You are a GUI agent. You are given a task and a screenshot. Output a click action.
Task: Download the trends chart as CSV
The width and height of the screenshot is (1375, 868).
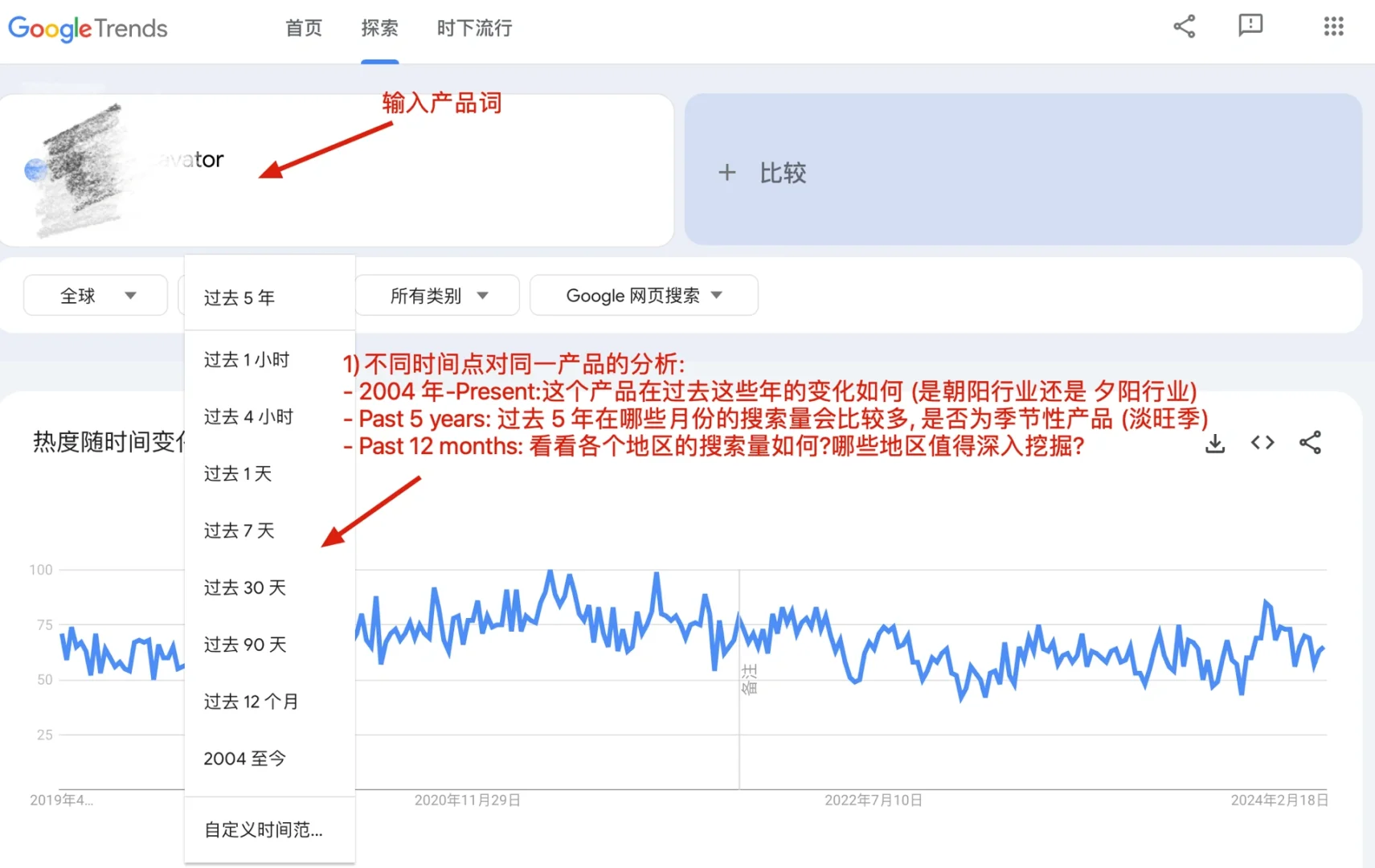1214,443
